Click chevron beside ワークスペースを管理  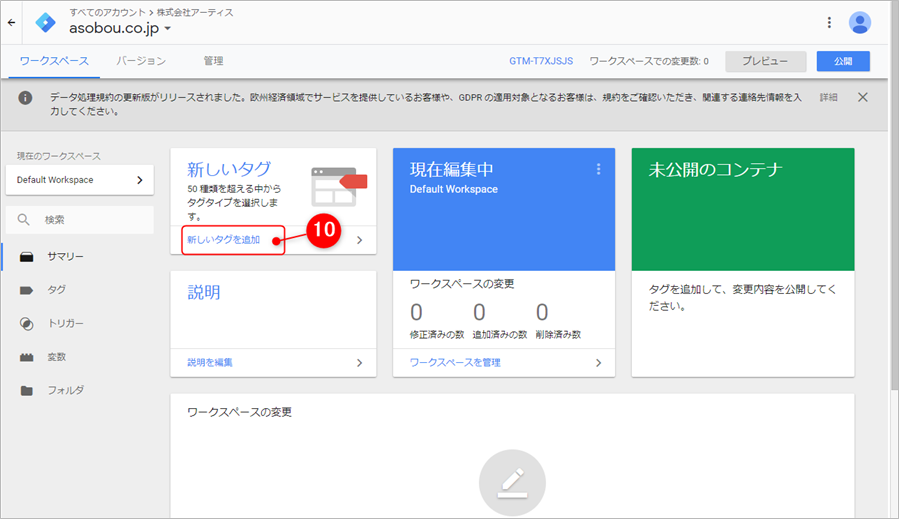pyautogui.click(x=598, y=362)
